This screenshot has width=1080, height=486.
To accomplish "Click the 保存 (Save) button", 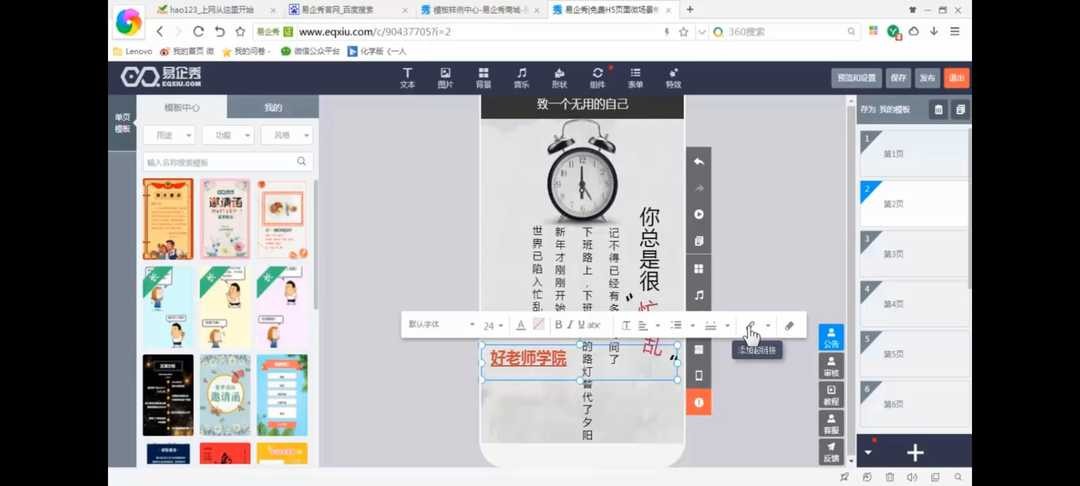I will point(898,78).
